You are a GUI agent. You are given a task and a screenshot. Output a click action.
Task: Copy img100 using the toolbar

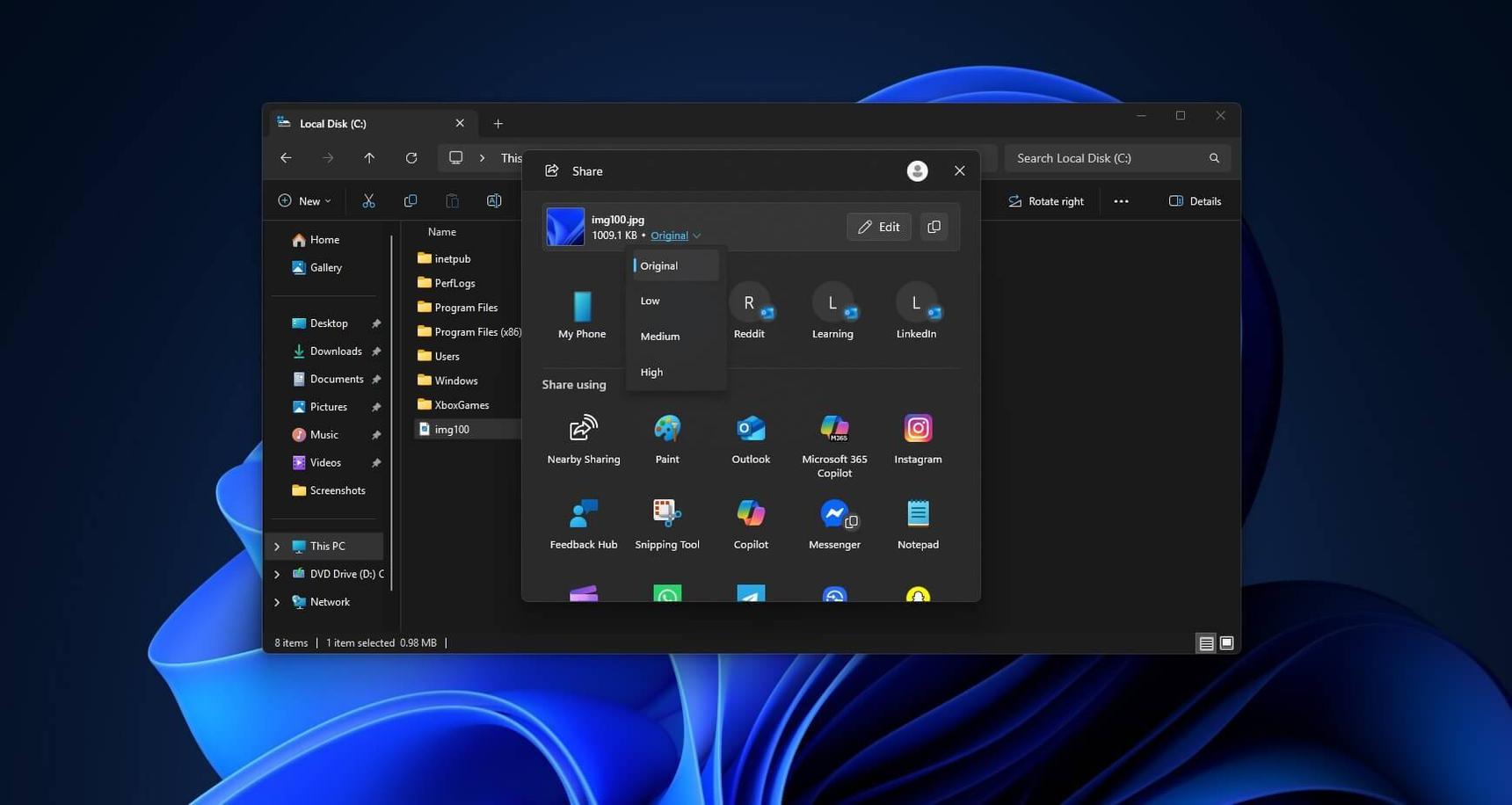(410, 200)
